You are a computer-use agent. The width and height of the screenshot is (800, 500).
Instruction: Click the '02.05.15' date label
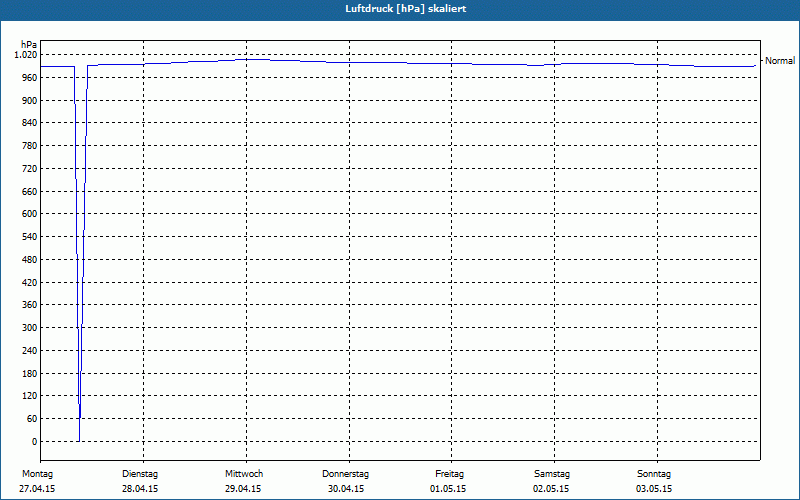[x=552, y=489]
